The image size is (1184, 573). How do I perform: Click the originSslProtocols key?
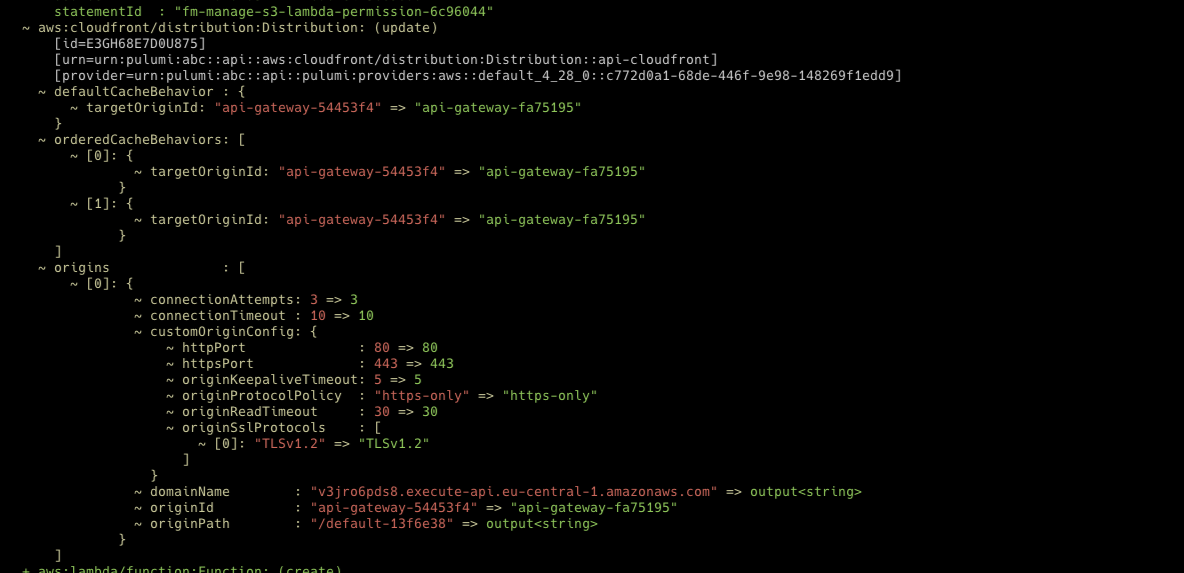tap(253, 427)
